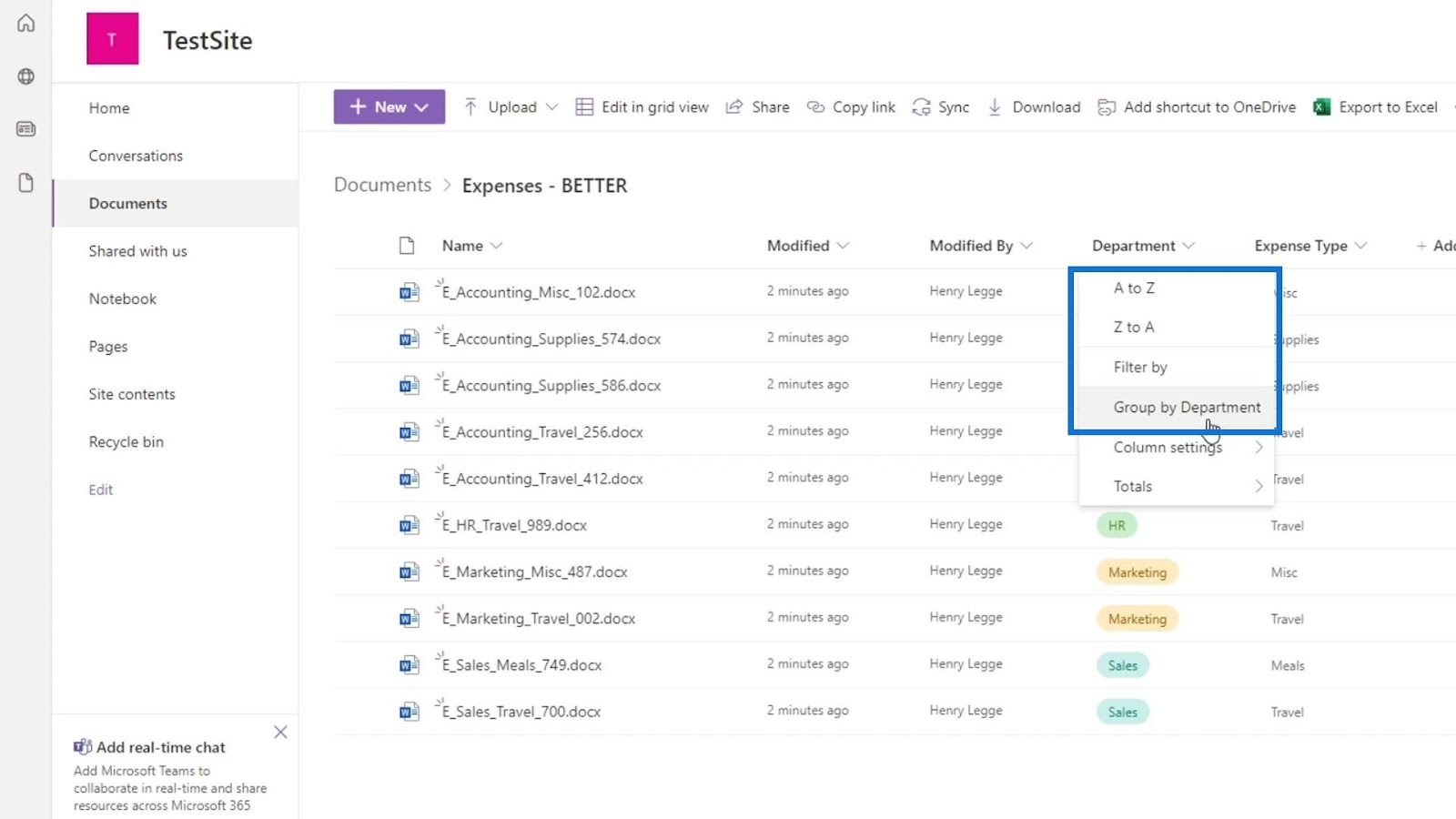Click the Download arrow icon
Viewport: 1456px width, 819px height.
(995, 107)
